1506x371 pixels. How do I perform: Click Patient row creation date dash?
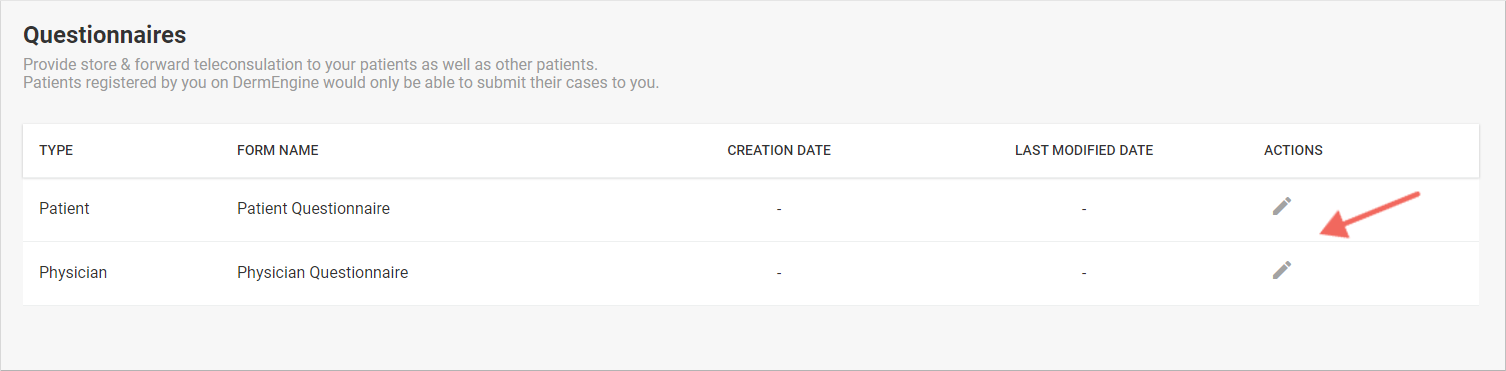click(779, 210)
